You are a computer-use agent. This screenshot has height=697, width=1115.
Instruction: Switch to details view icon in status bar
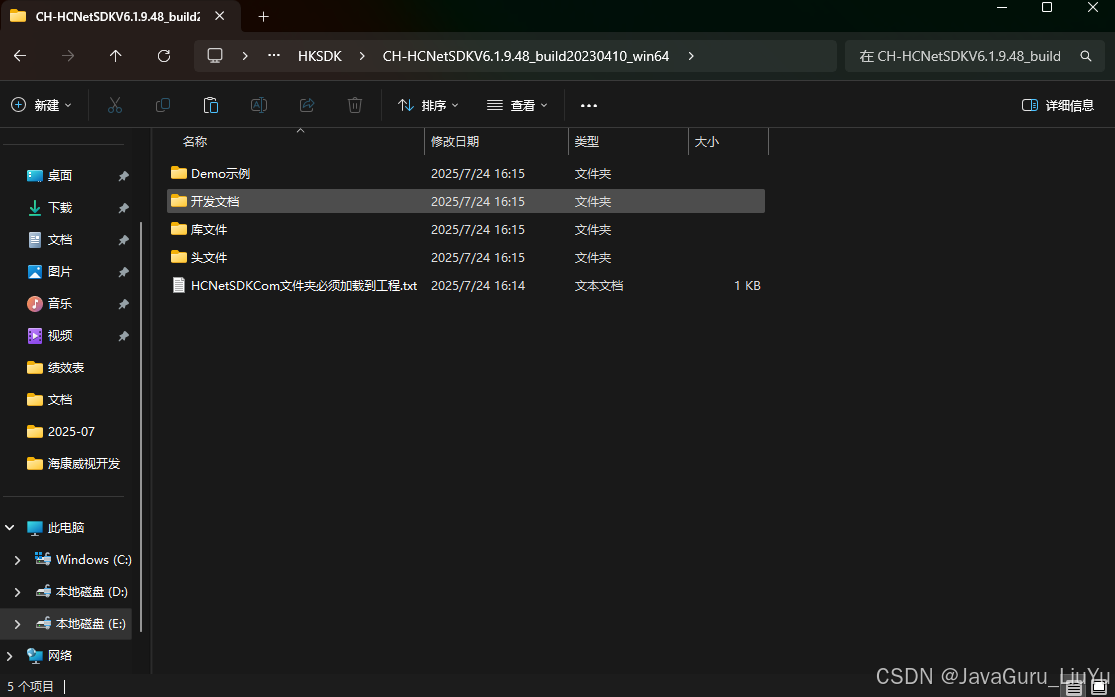(x=1074, y=688)
